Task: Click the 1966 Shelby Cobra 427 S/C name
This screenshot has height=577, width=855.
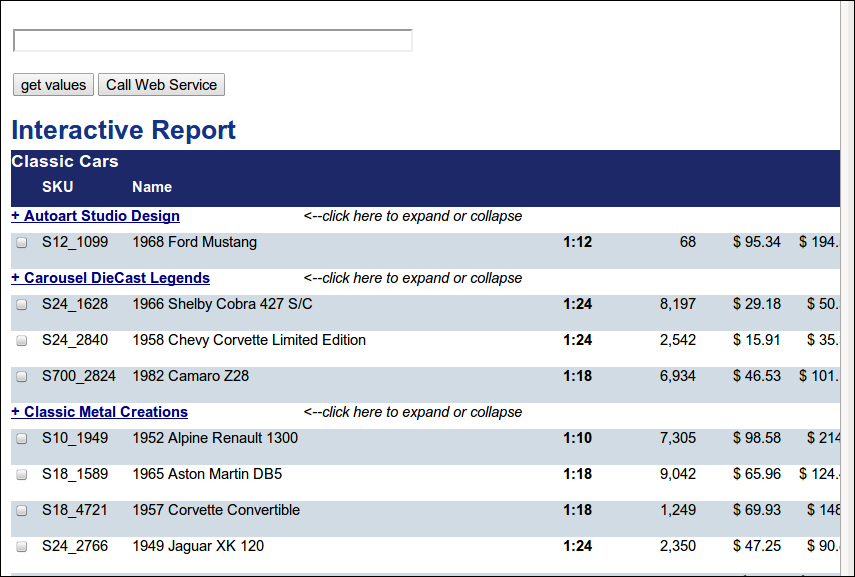Action: 222,304
